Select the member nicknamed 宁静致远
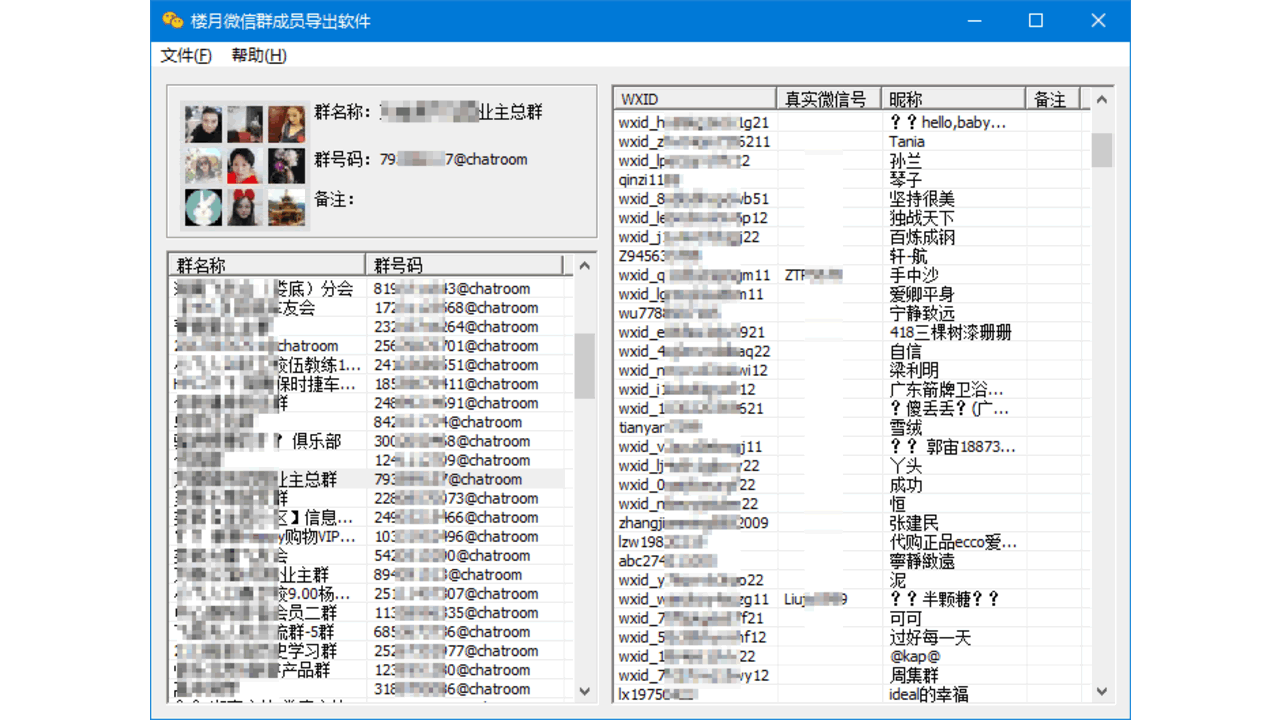1280x720 pixels. [x=921, y=313]
